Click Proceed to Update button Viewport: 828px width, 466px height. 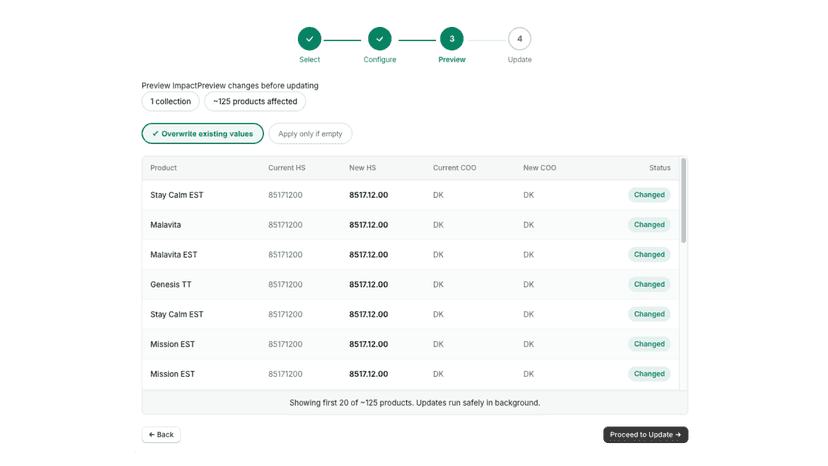(645, 434)
